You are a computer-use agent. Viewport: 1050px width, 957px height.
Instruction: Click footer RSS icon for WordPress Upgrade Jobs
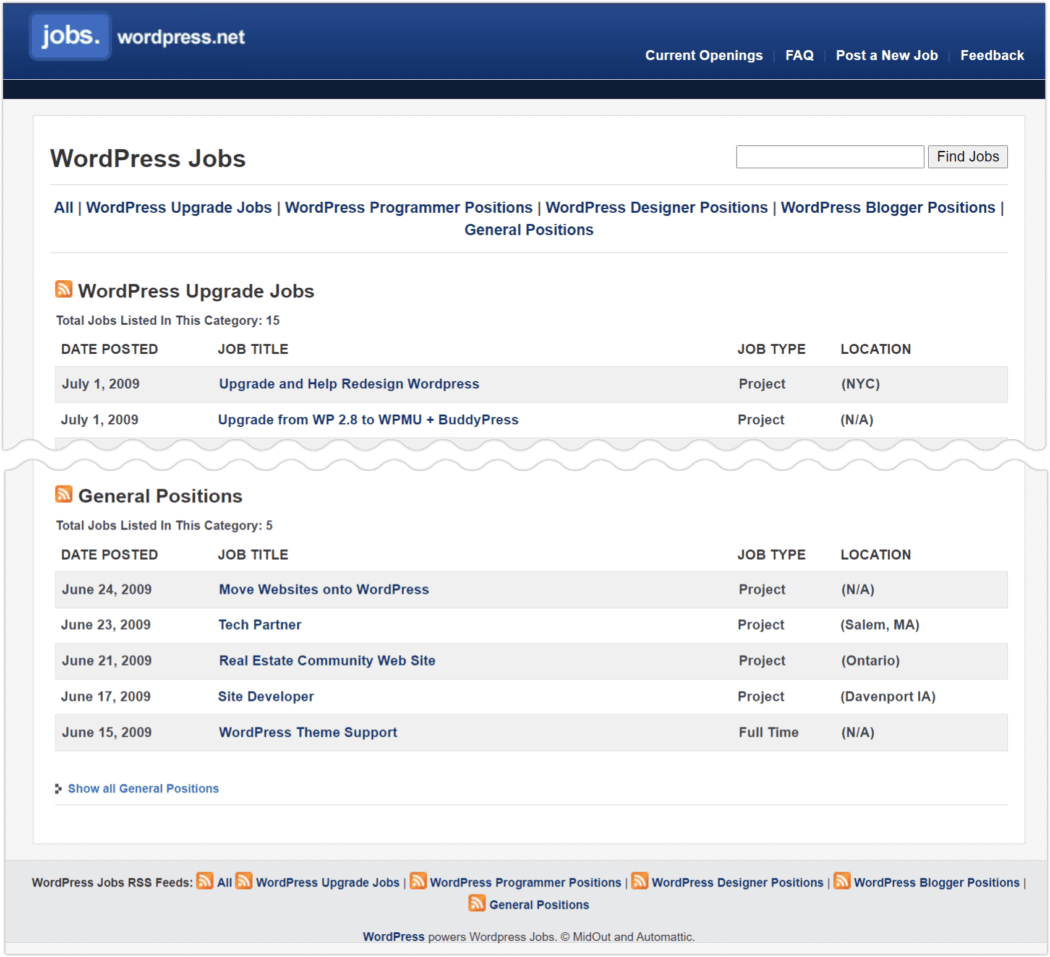244,881
